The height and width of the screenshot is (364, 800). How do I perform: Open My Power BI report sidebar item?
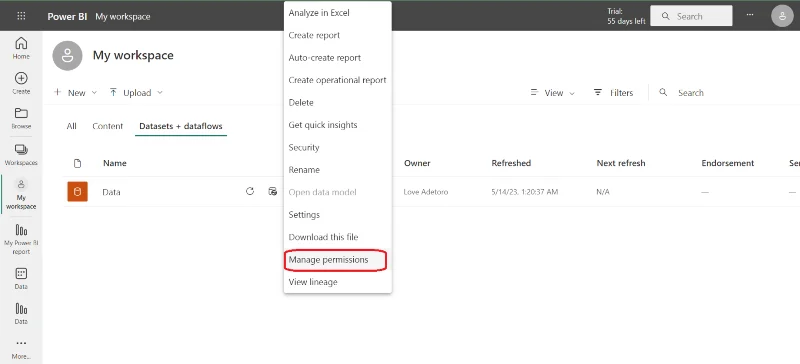(21, 239)
